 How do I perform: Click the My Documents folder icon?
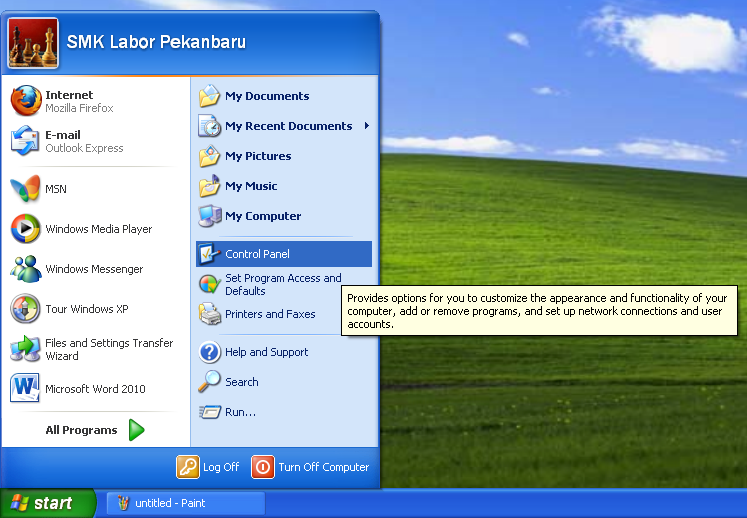point(210,96)
